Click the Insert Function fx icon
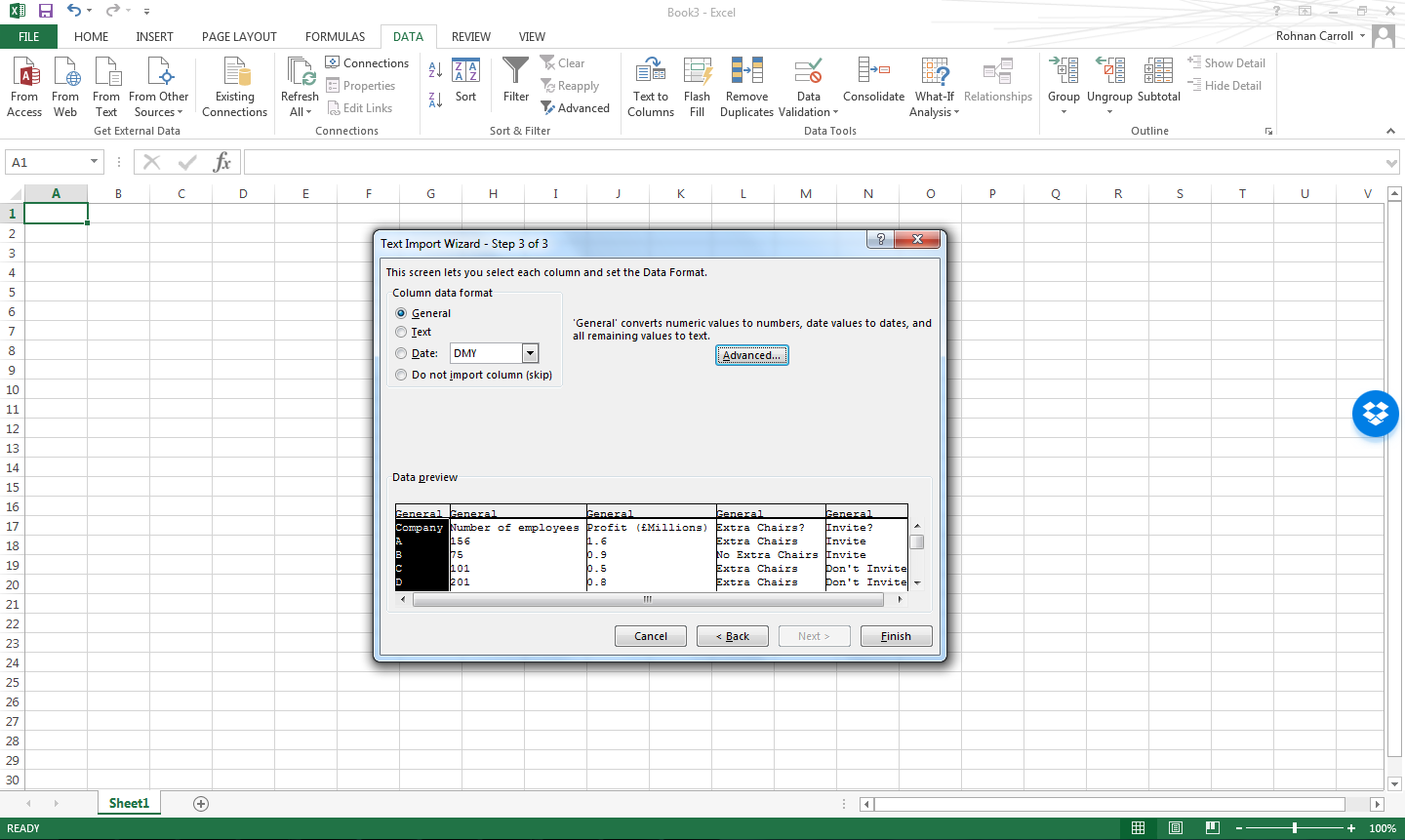This screenshot has height=840, width=1405. [x=222, y=162]
